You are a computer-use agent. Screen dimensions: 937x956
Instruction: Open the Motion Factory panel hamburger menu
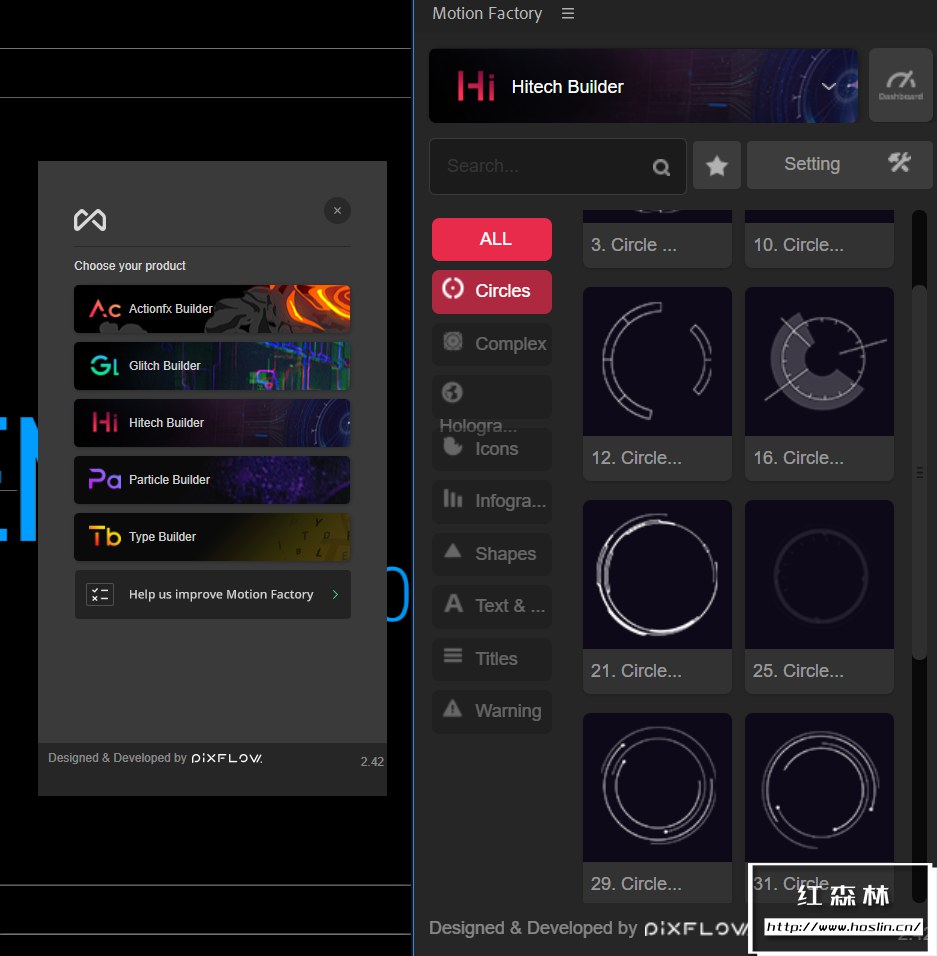568,13
